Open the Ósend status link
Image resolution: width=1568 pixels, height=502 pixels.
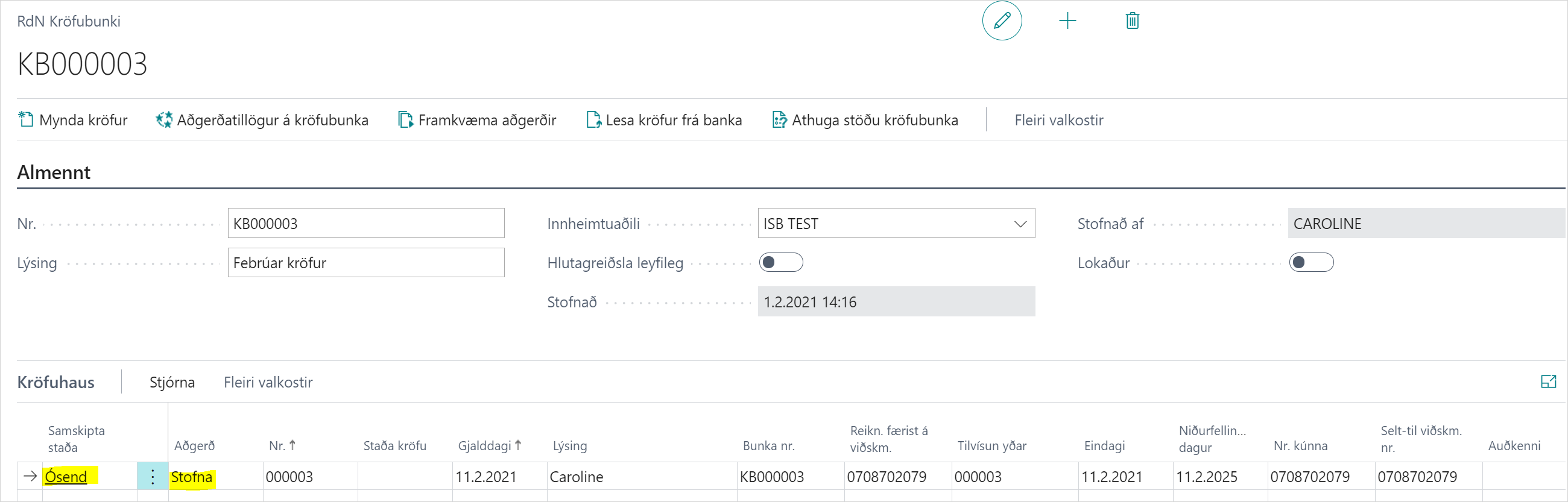coord(66,477)
